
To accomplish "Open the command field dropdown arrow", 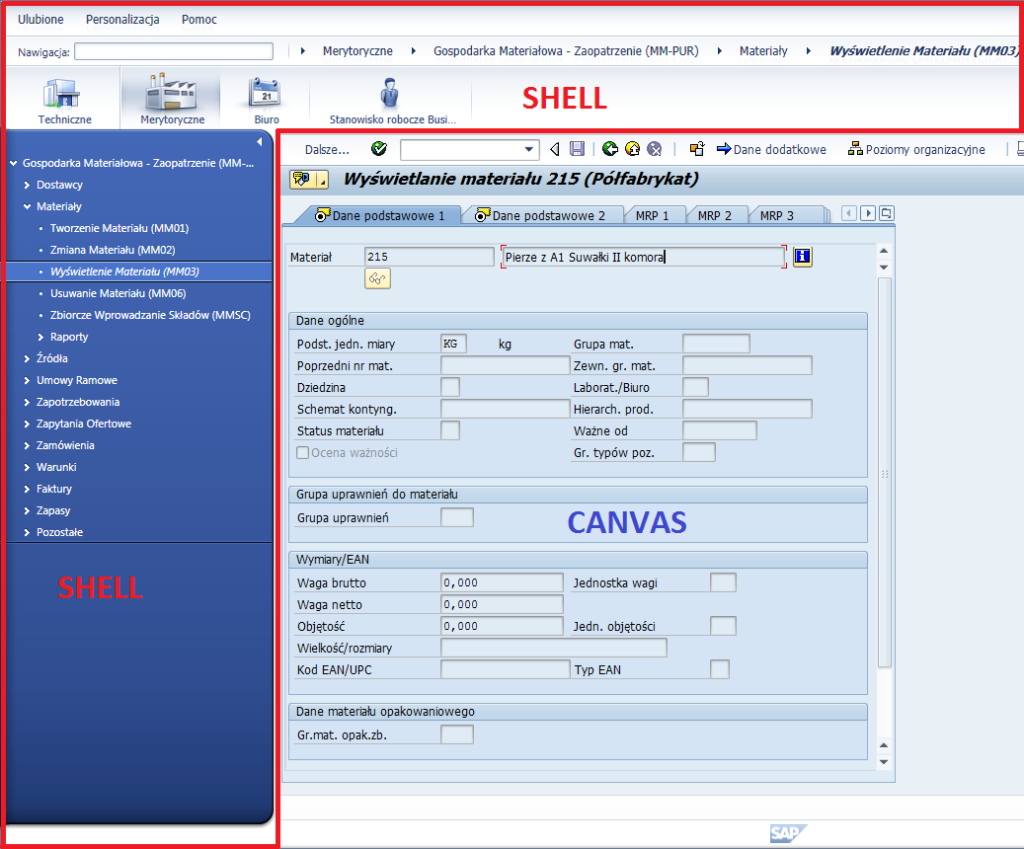I will [x=530, y=150].
